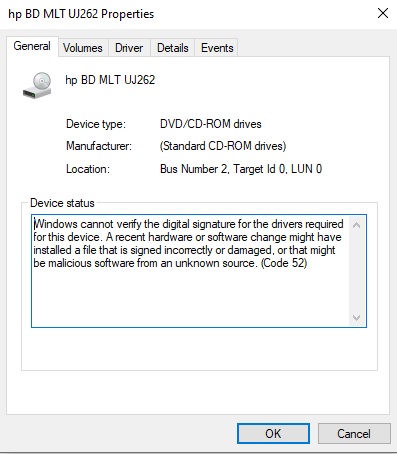
Task: Click the 'Location:' label
Action: click(88, 169)
